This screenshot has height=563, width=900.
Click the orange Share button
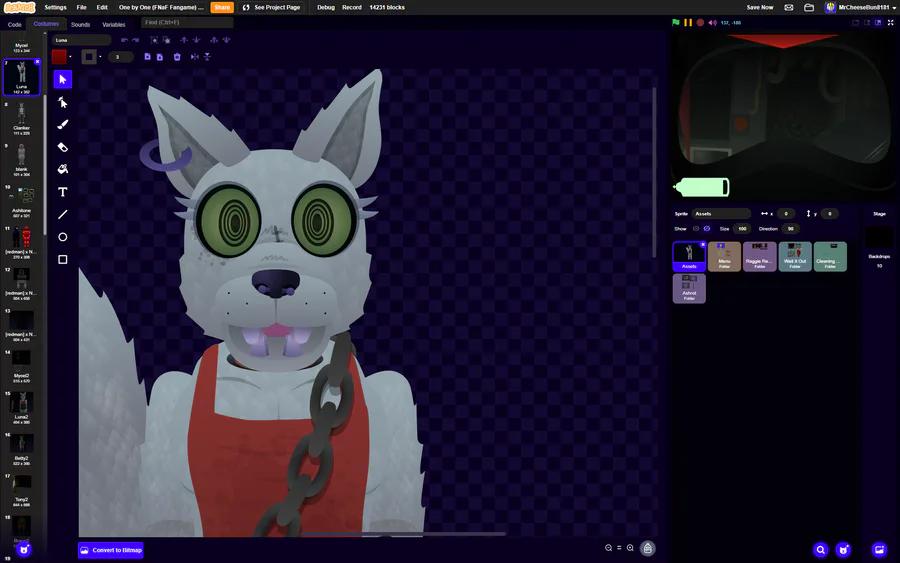pyautogui.click(x=222, y=7)
